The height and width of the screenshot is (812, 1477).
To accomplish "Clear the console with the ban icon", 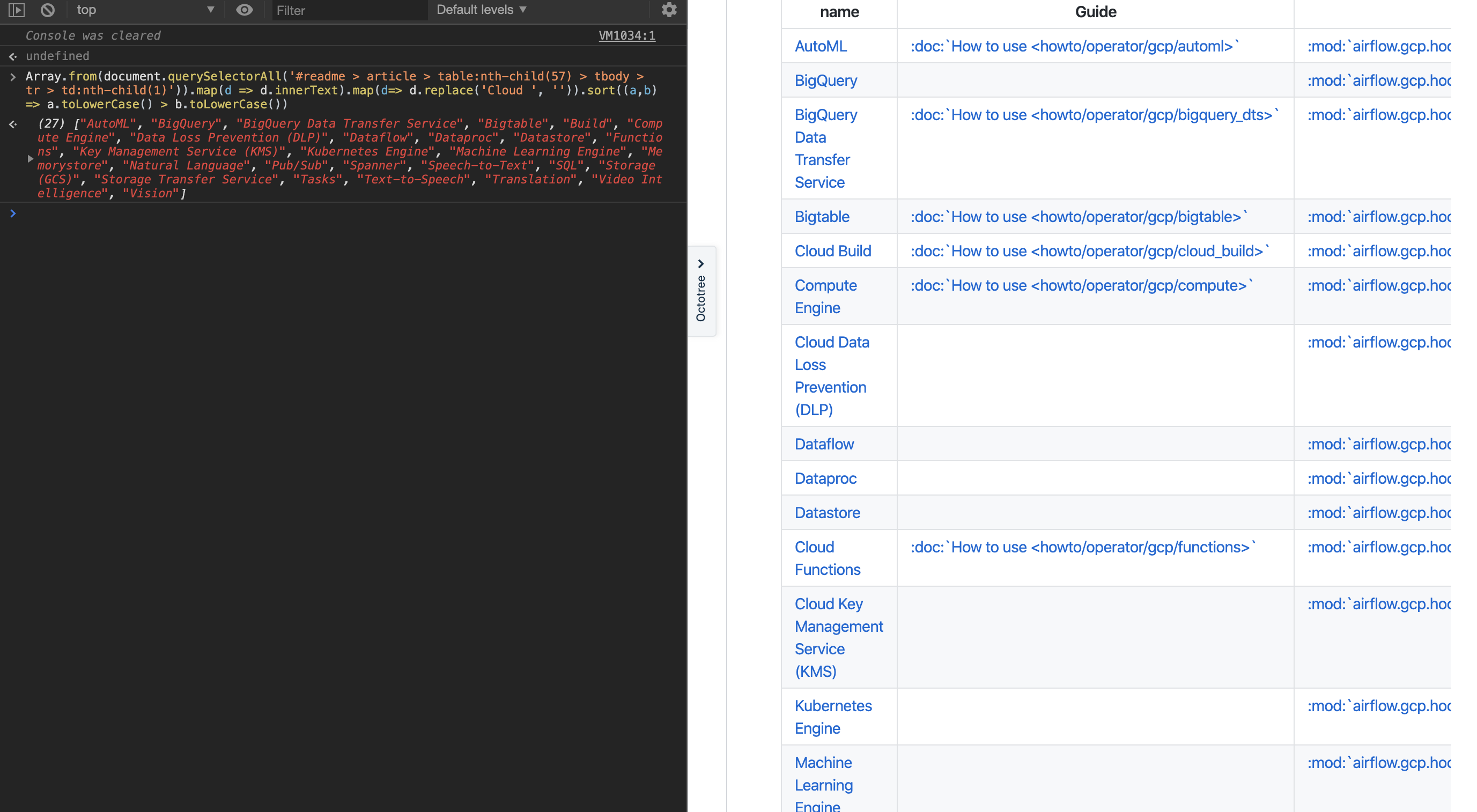I will 48,10.
